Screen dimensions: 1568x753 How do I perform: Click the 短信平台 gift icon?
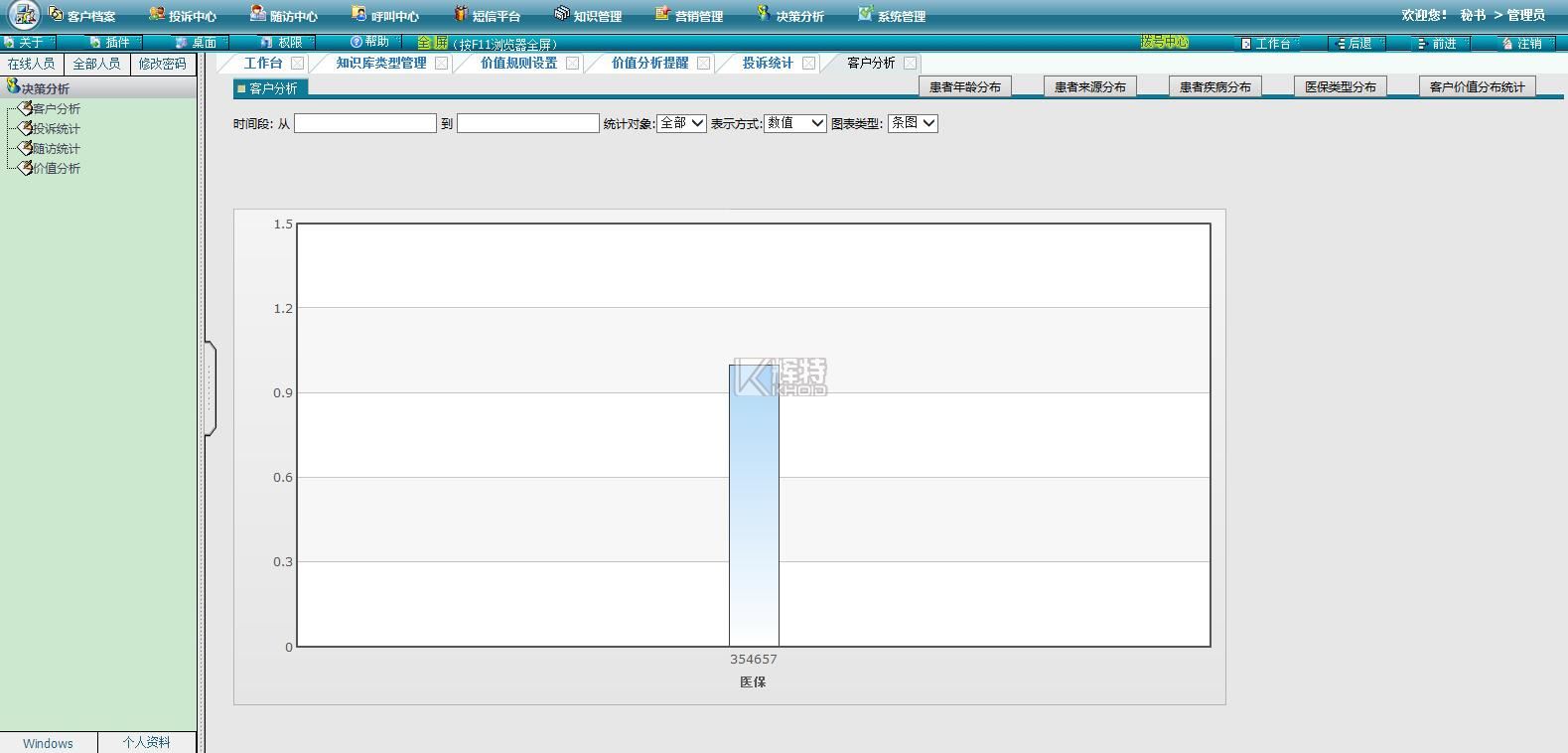461,15
